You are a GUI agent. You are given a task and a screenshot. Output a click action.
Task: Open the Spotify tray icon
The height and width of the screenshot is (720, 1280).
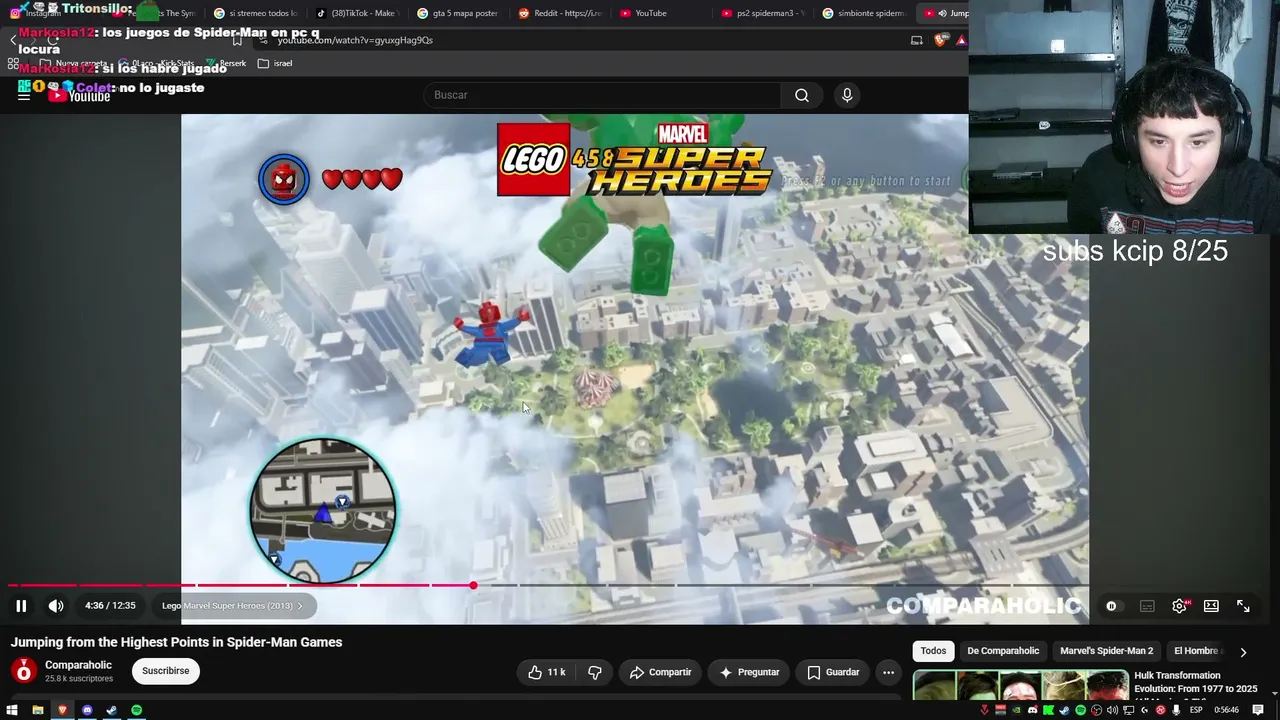[1081, 710]
